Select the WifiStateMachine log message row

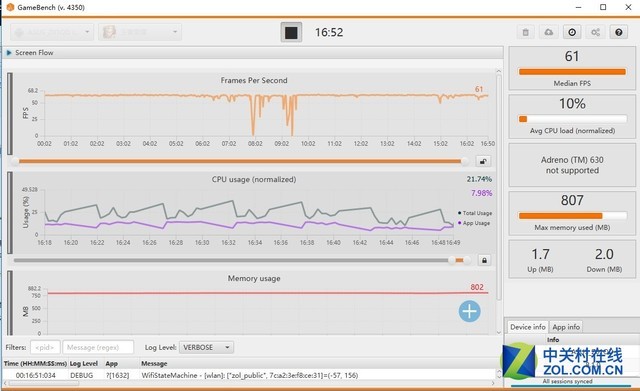250,375
